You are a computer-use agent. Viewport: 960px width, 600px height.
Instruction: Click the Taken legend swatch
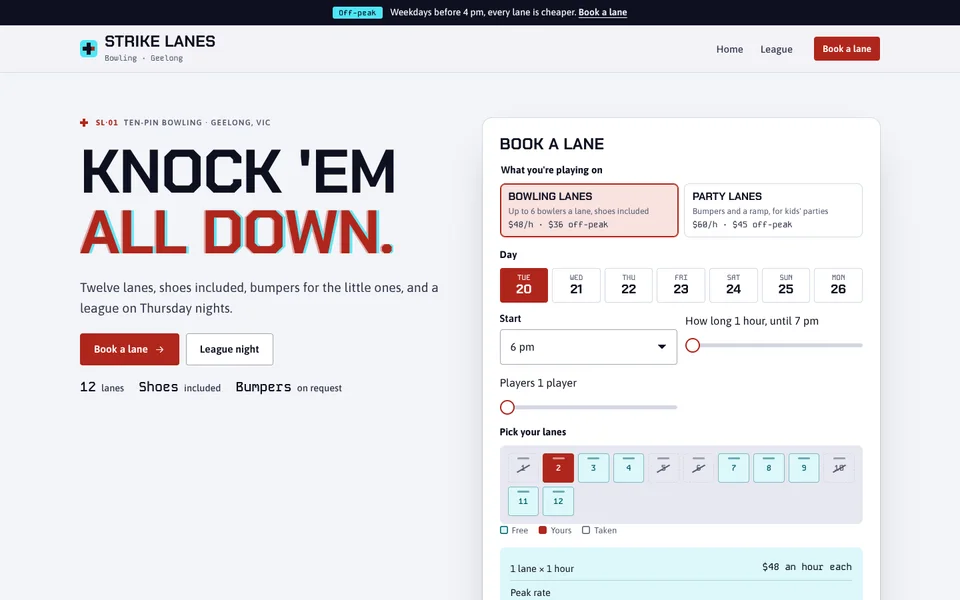tap(586, 530)
